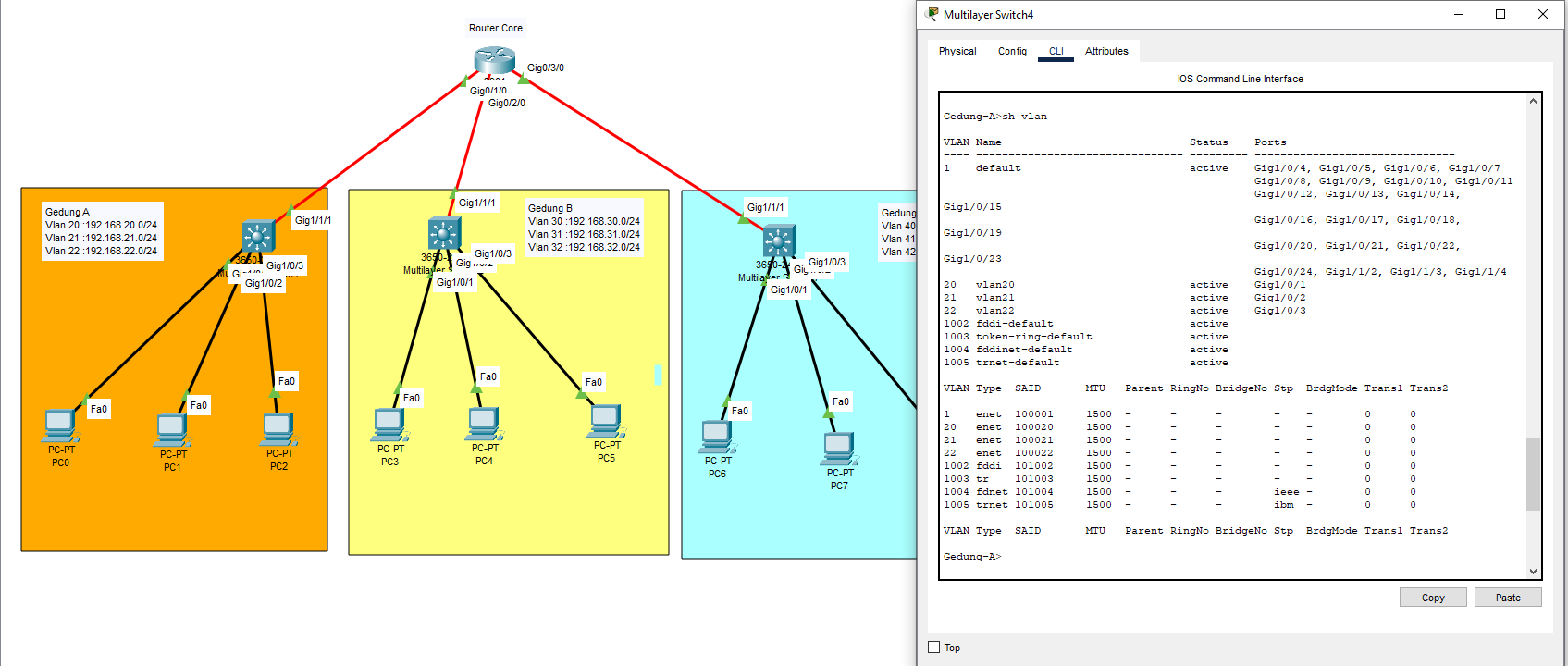Click the Router Core label
The width and height of the screenshot is (1568, 666).
coord(496,28)
